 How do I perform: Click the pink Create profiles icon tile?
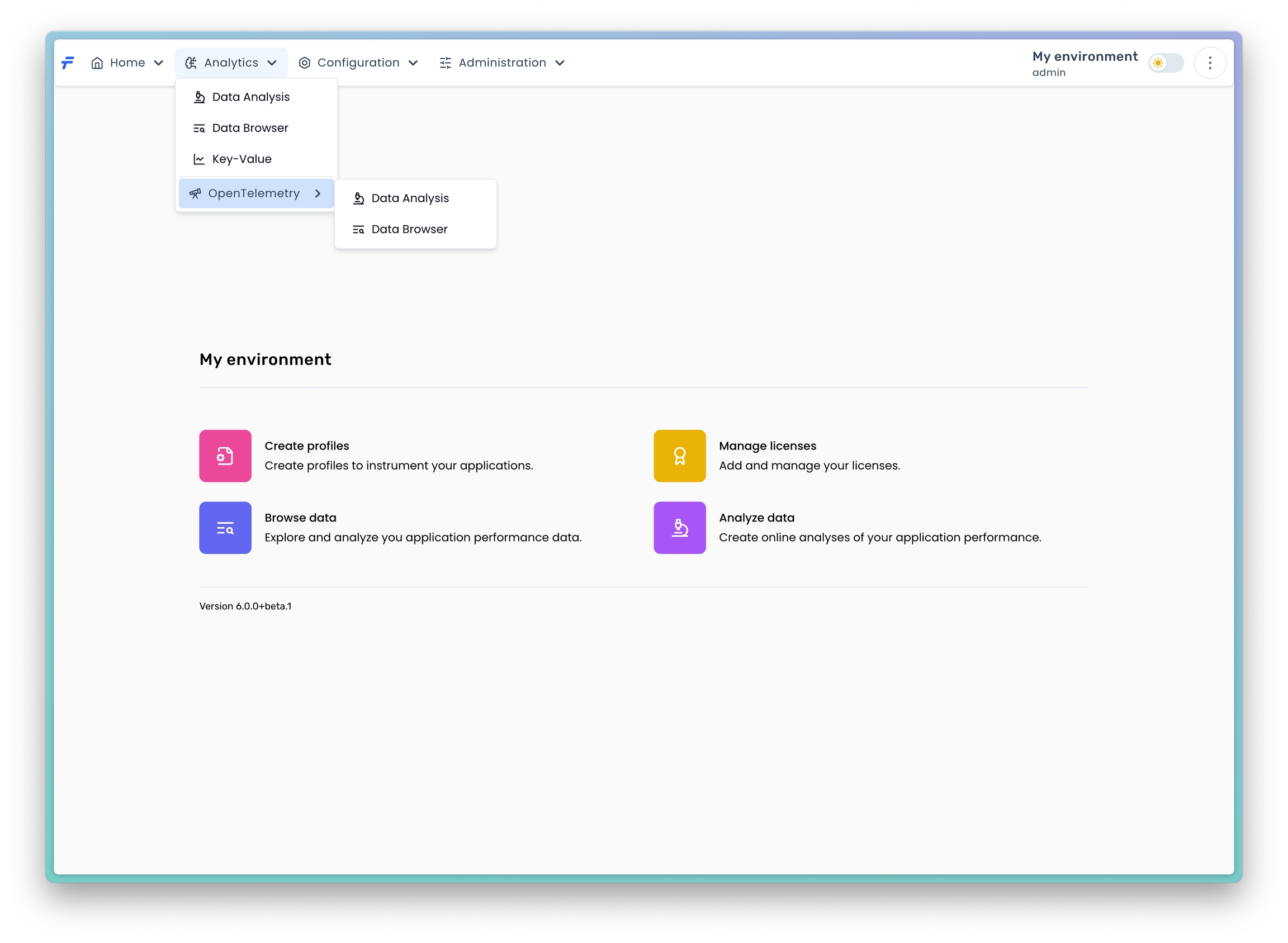225,456
